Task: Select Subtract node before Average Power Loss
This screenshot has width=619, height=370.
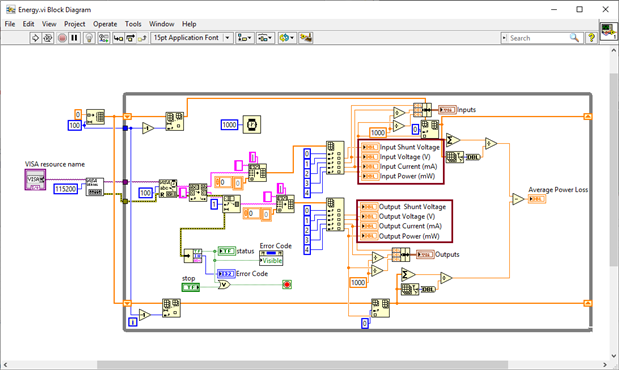Action: (518, 199)
